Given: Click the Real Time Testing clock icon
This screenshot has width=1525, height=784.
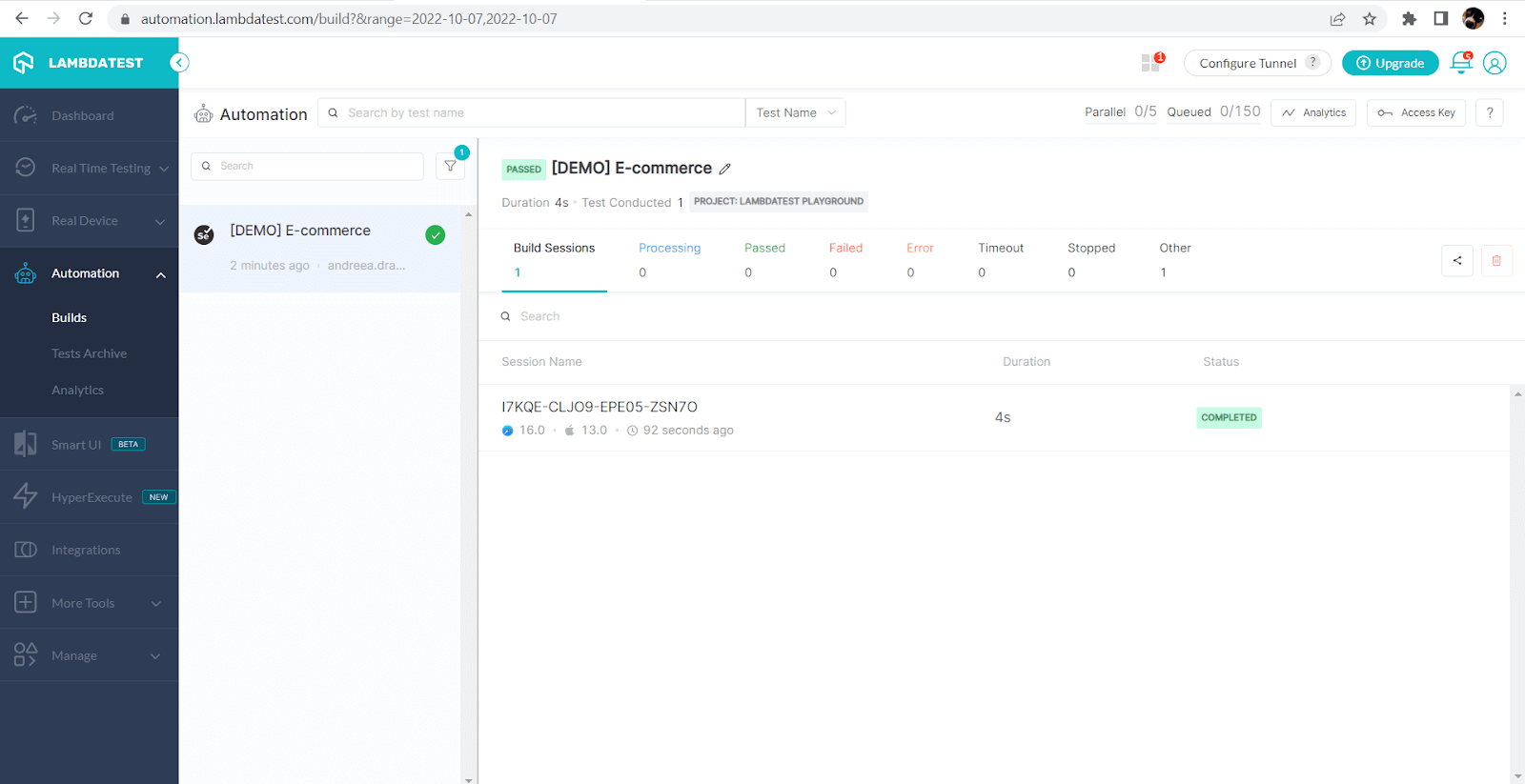Looking at the screenshot, I should pos(26,168).
